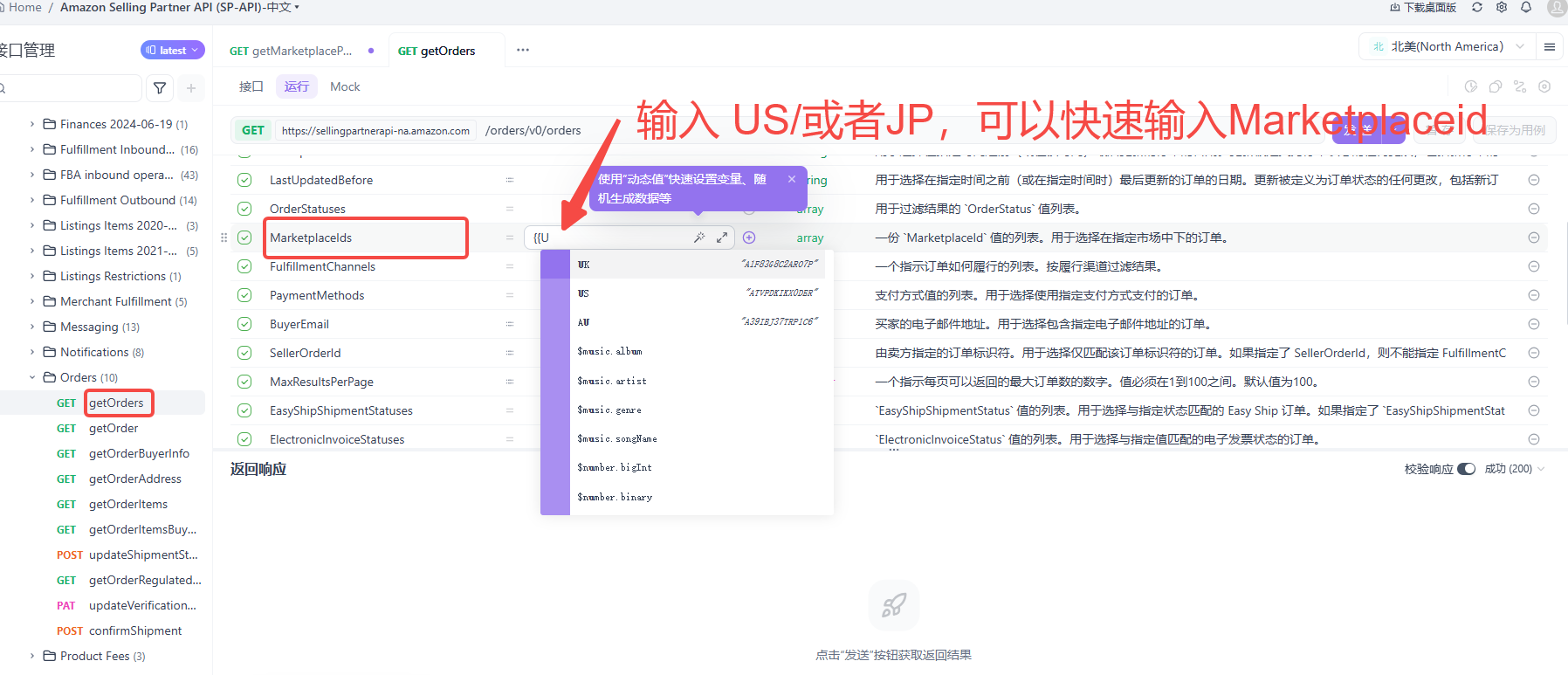Screen dimensions: 1568x675
Task: Uncheck the OrderStatuses parameter
Action: pos(244,209)
